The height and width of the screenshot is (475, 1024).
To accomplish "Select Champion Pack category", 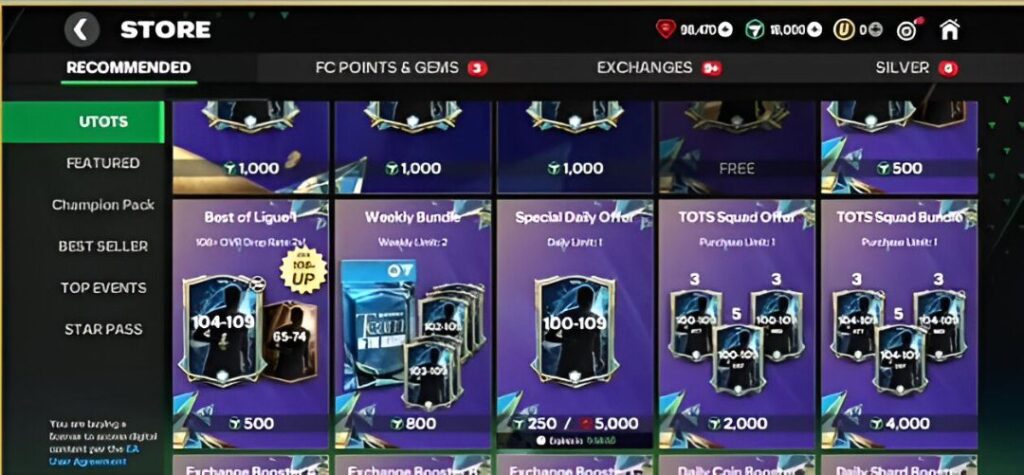I will pyautogui.click(x=103, y=205).
